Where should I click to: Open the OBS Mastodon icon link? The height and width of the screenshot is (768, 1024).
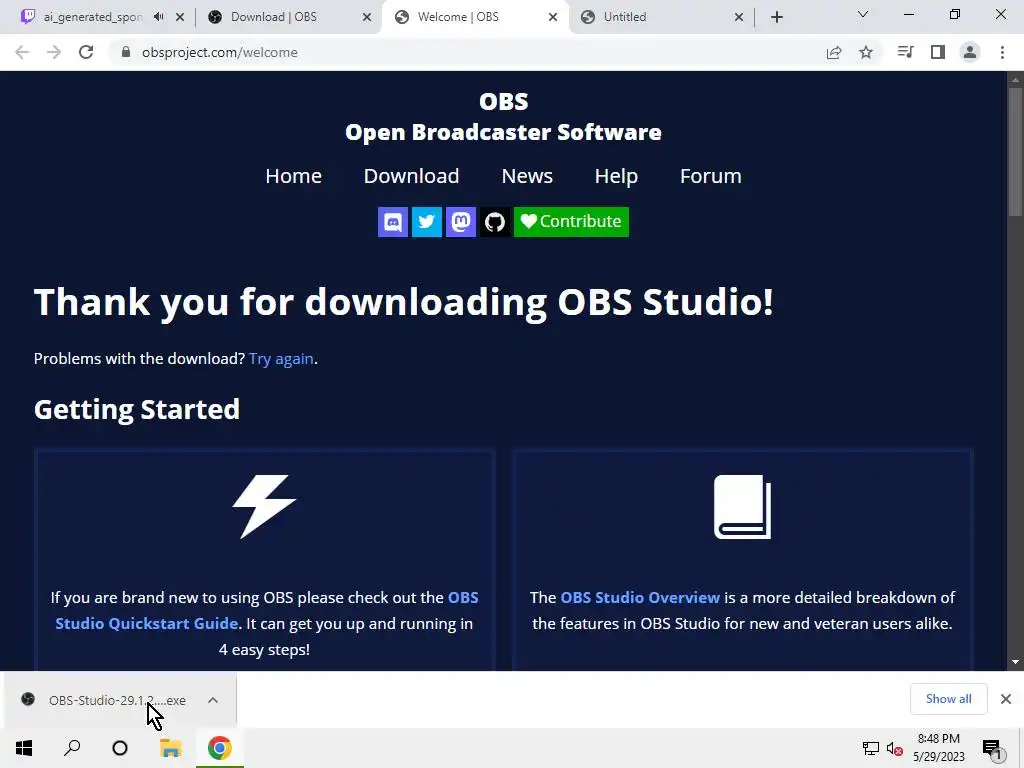(460, 222)
